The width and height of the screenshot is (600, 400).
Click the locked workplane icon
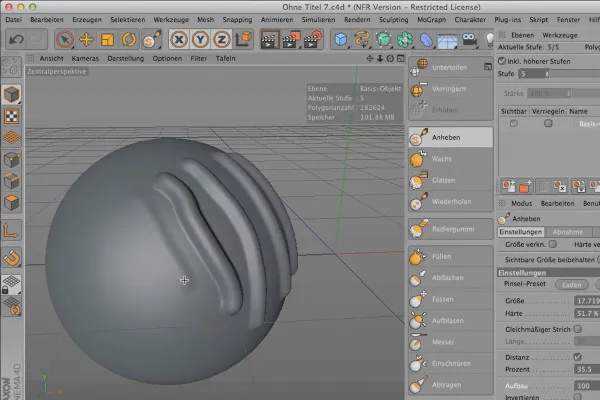(11, 284)
